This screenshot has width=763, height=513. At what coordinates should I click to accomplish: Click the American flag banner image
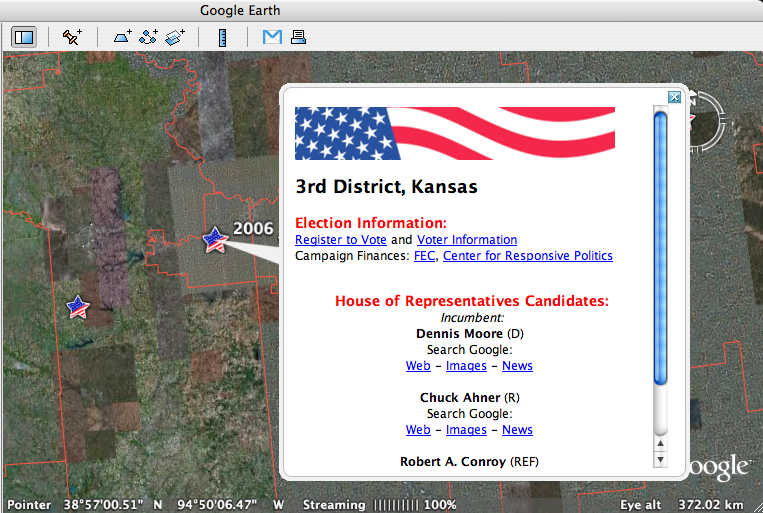coord(455,133)
